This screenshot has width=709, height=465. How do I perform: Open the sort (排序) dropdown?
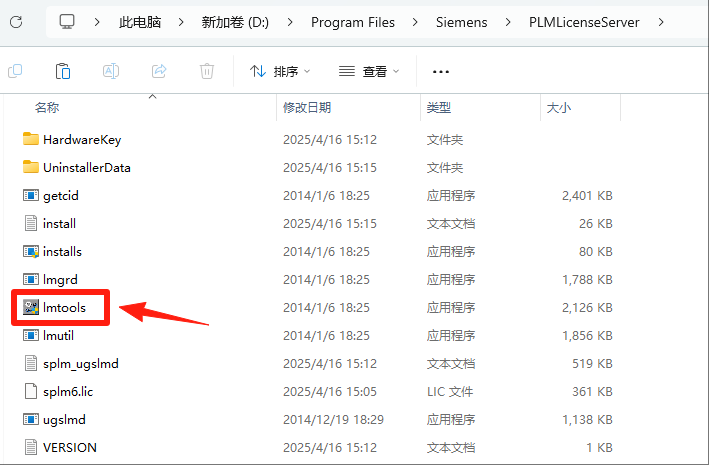point(280,71)
